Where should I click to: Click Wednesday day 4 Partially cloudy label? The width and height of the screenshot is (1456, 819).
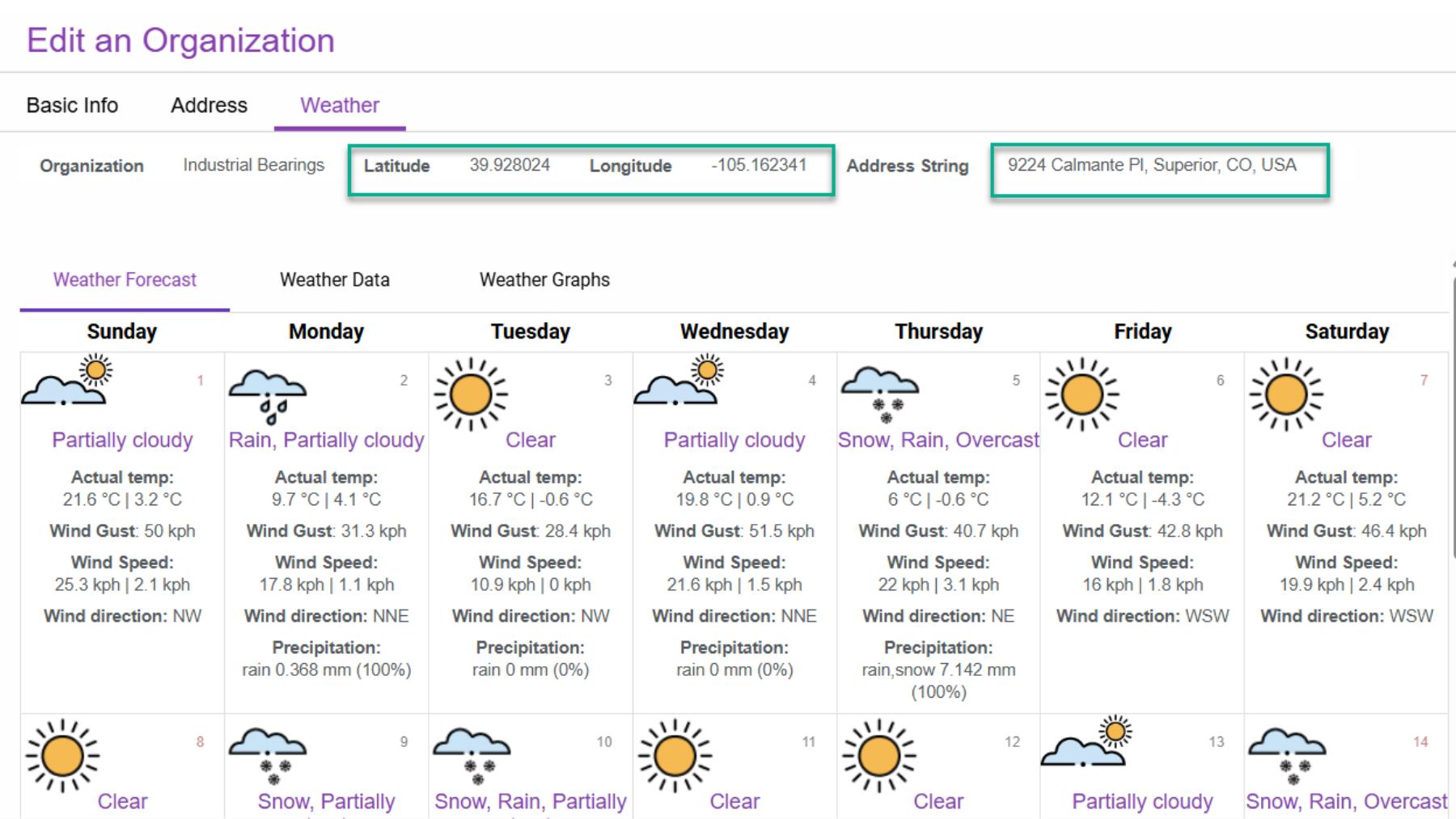tap(734, 440)
